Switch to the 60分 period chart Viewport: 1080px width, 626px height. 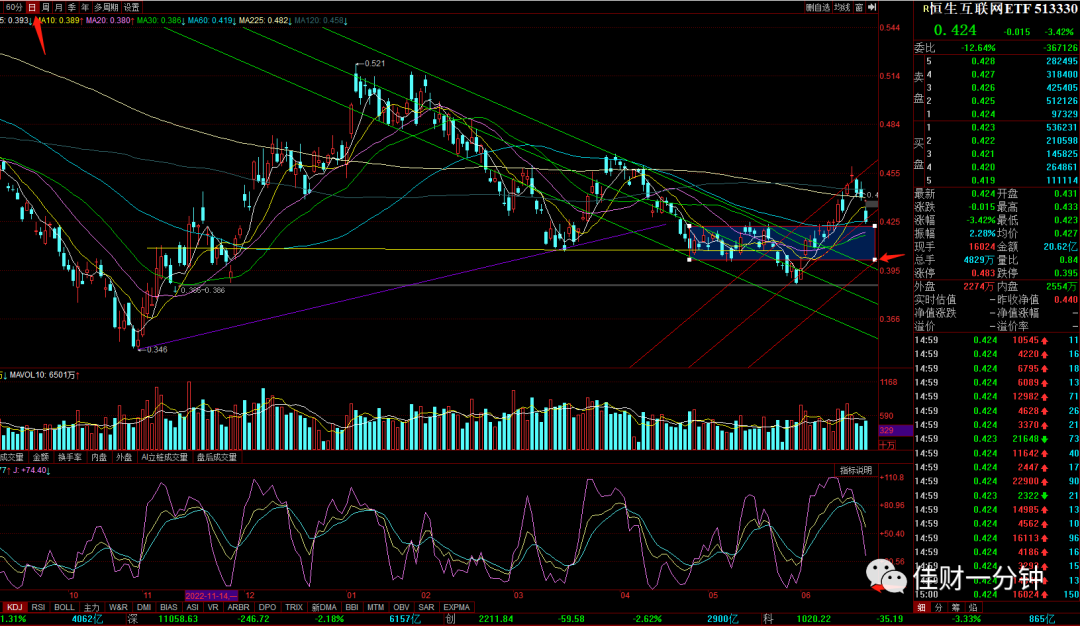pos(14,7)
